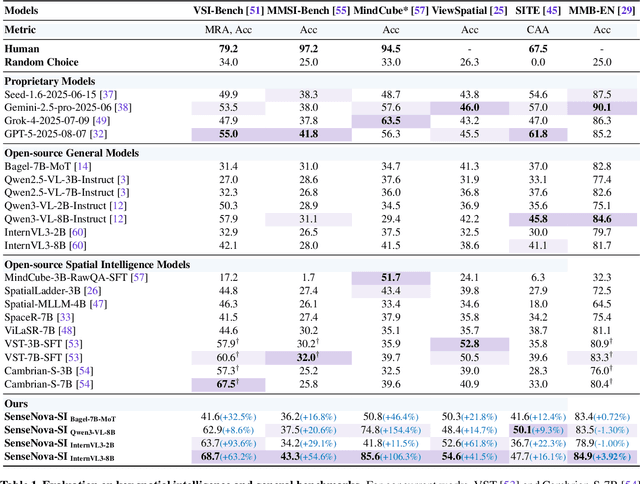The width and height of the screenshot is (640, 484).
Task: Select VST-3B-SFT ViewSpatial score 52.8
Action: point(469,344)
